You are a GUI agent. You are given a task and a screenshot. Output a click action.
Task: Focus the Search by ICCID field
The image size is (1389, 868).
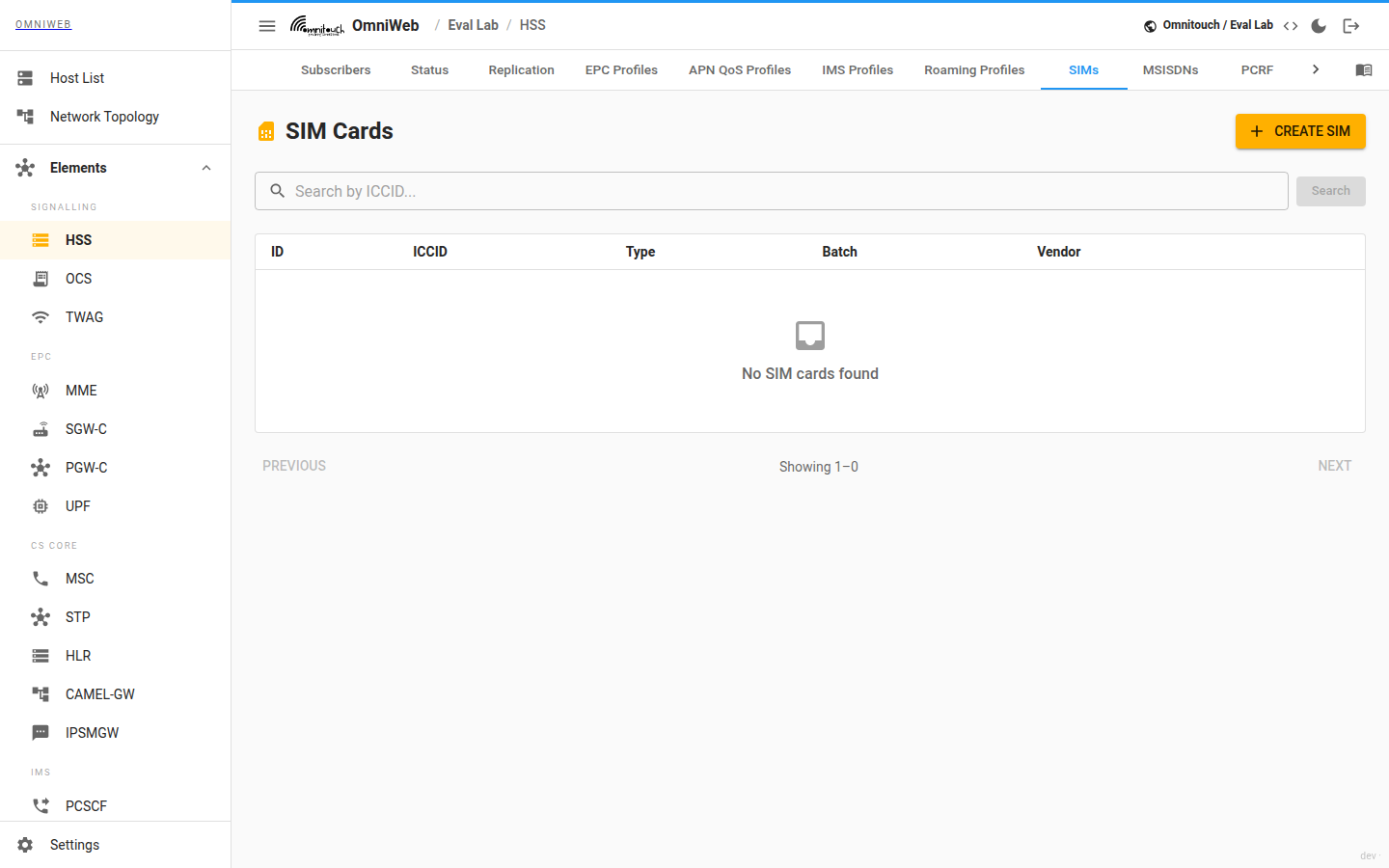pyautogui.click(x=772, y=191)
